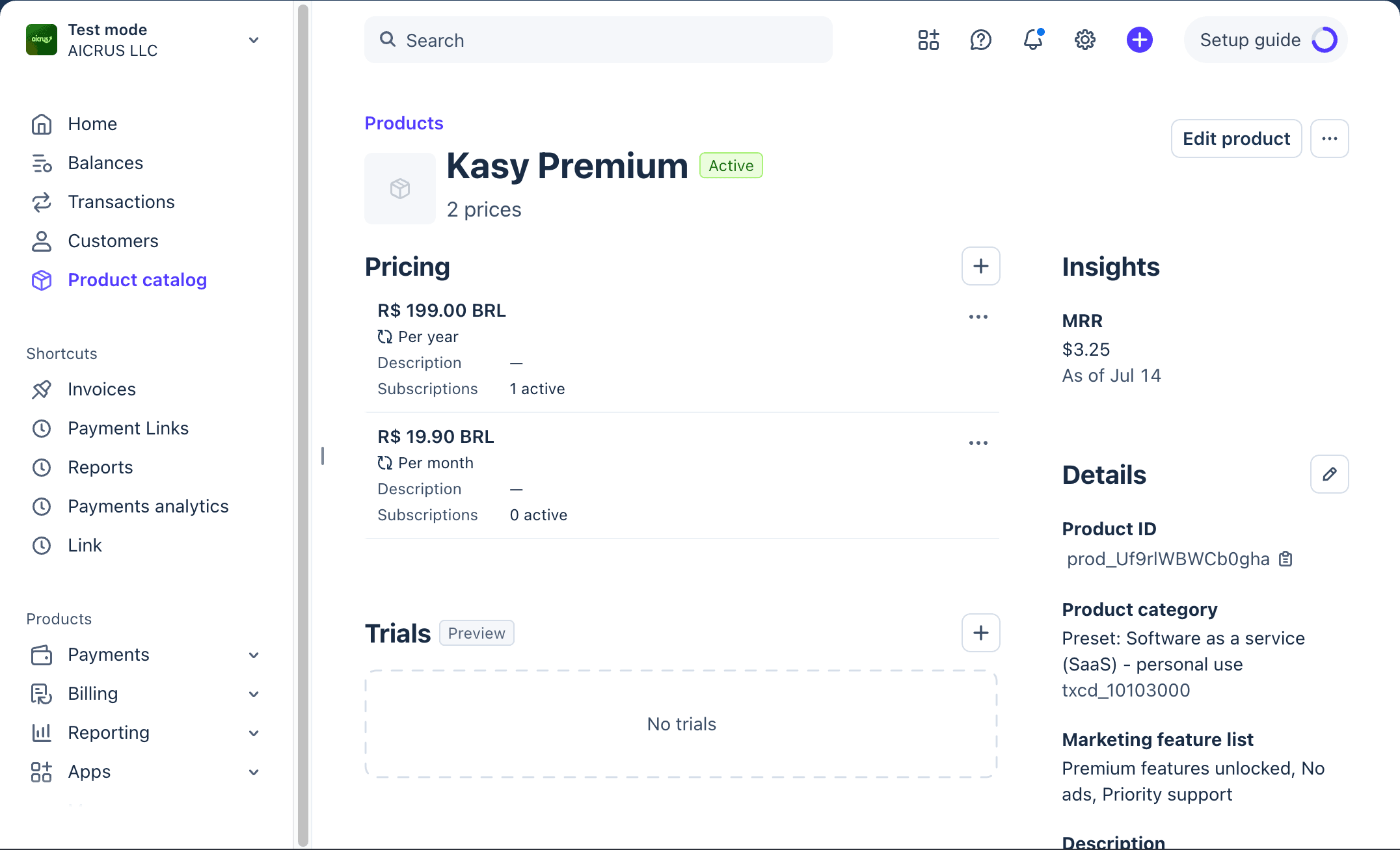Click the product image placeholder thumbnail
This screenshot has width=1400, height=850.
(400, 189)
